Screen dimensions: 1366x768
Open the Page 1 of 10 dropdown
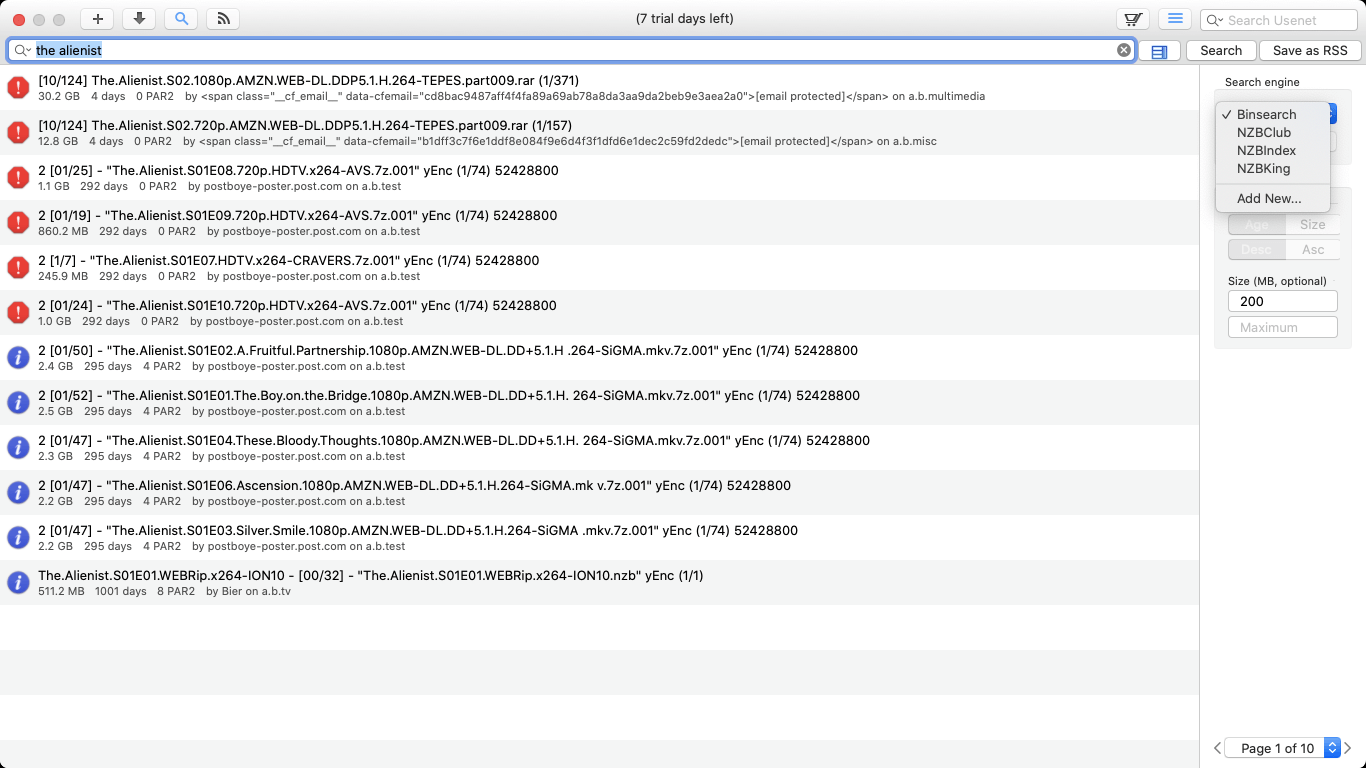(1284, 748)
